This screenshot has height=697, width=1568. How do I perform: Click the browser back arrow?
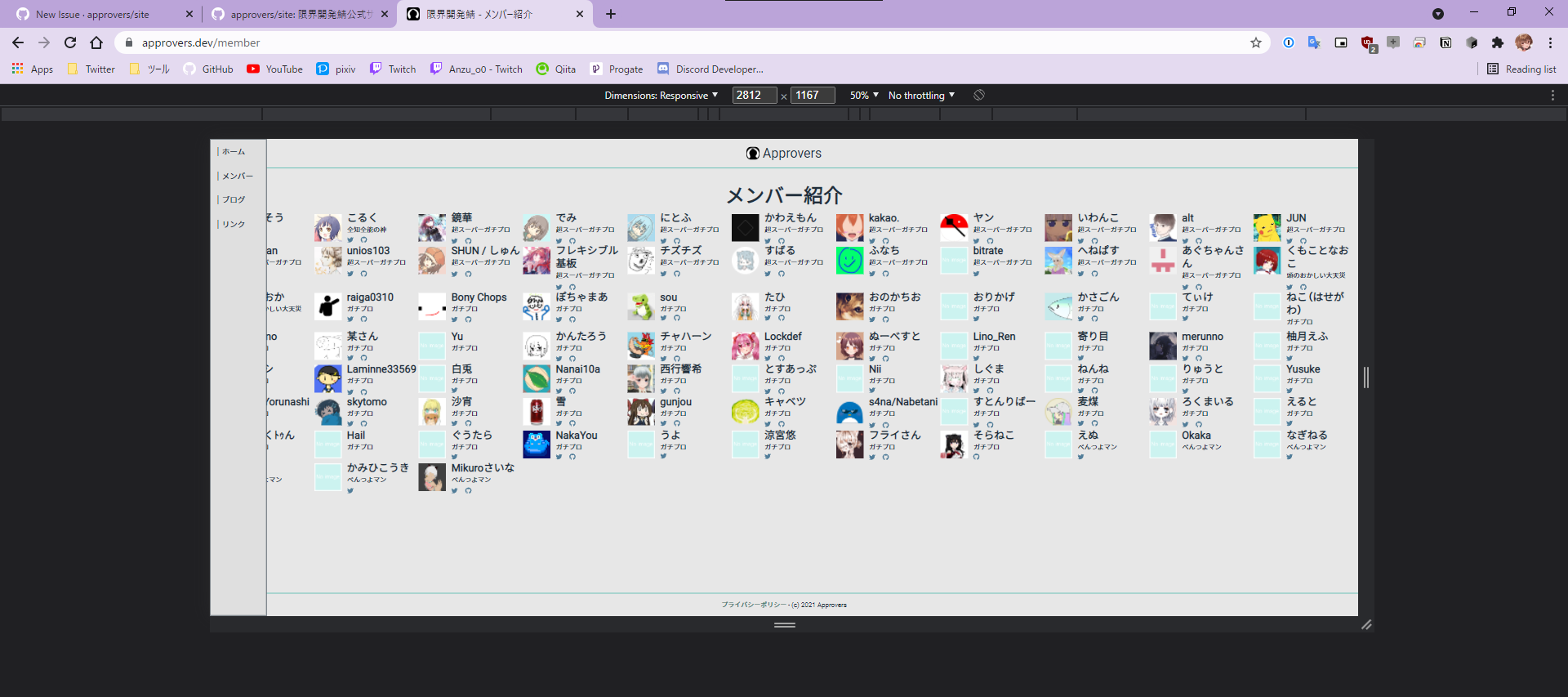18,42
